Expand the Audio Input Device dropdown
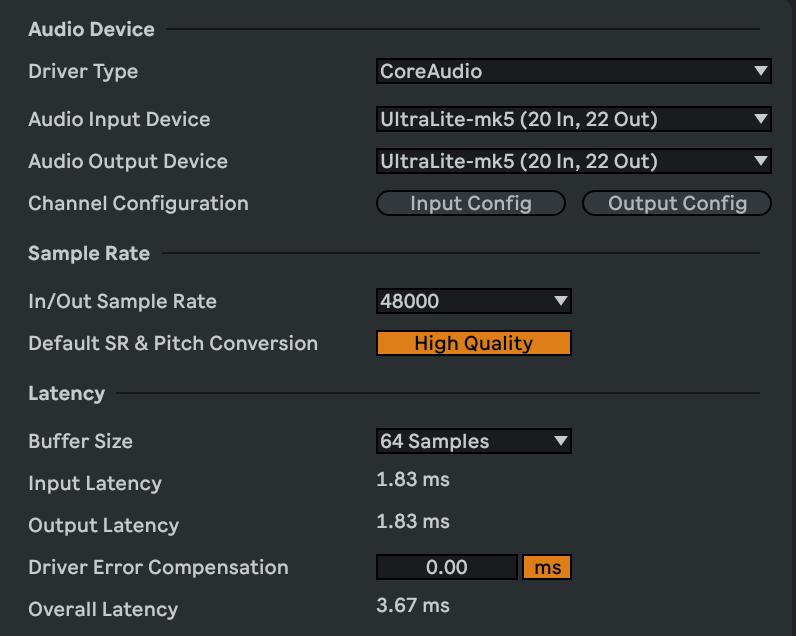 click(573, 119)
